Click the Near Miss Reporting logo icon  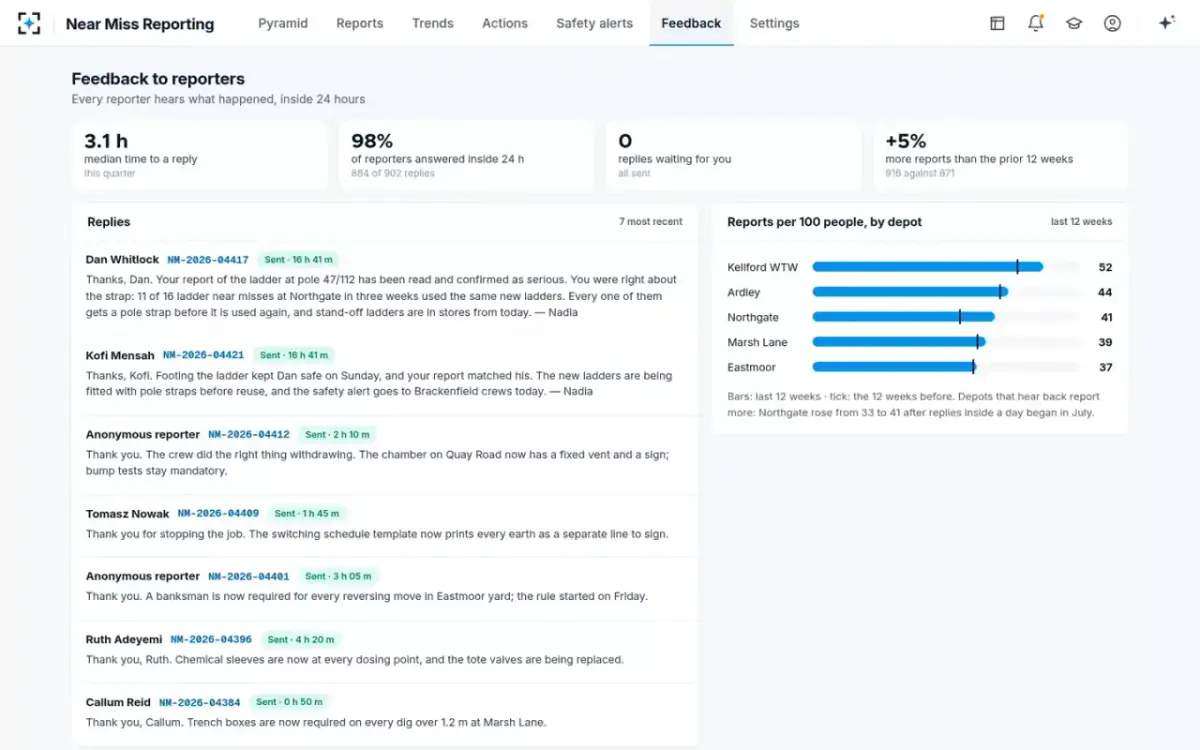click(29, 23)
